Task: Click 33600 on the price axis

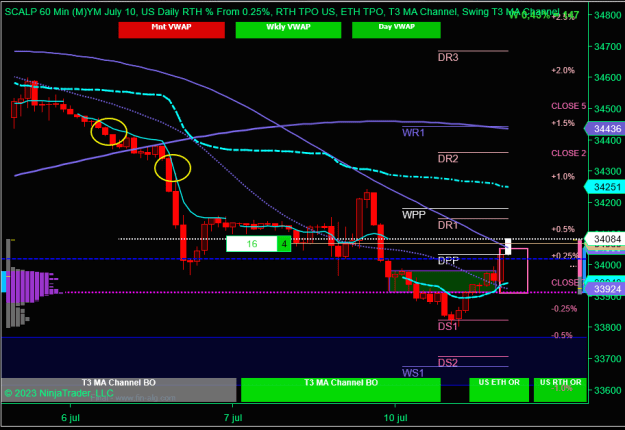Action: pos(608,390)
